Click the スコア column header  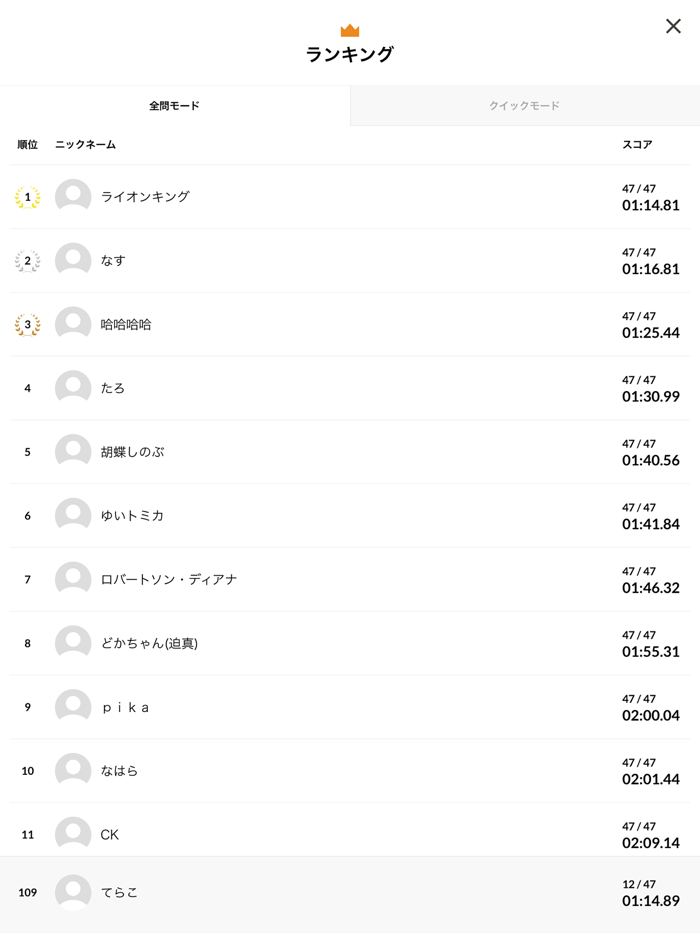637,145
